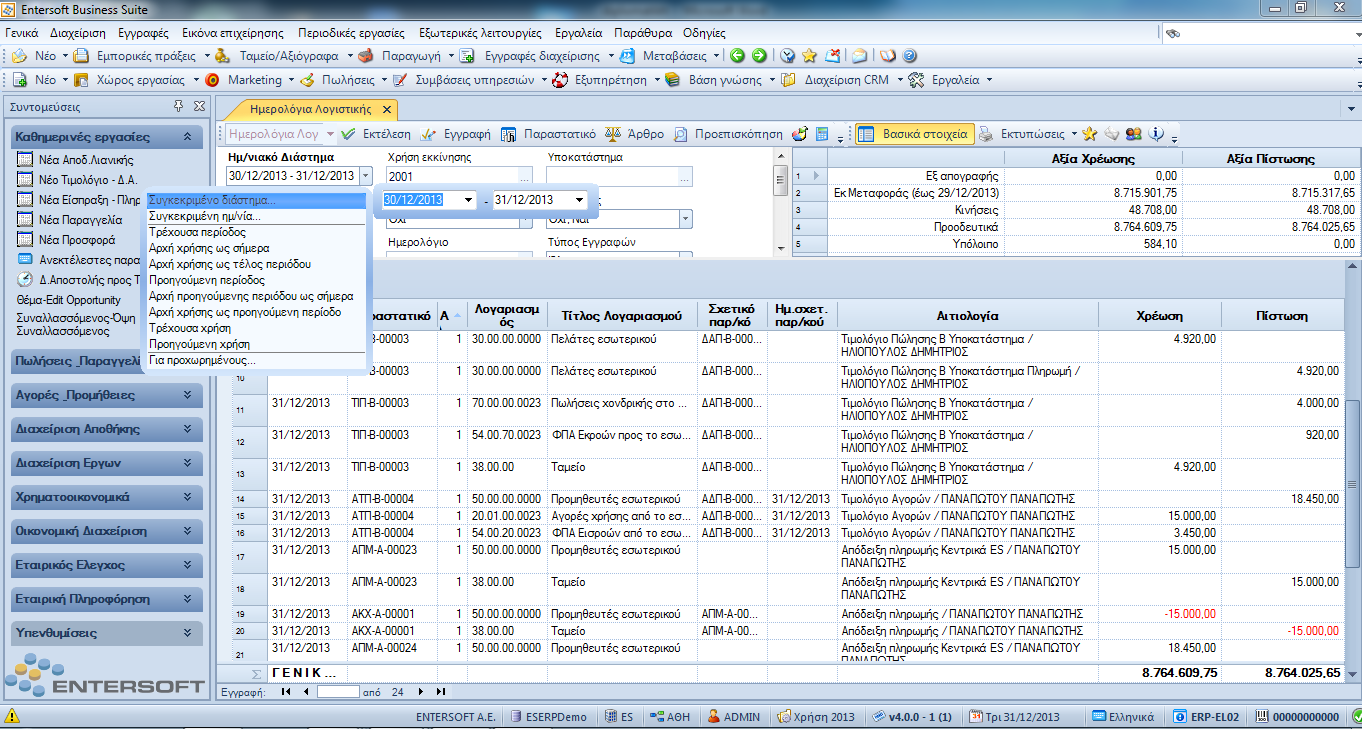The image size is (1362, 729).
Task: Go to next record arrow
Action: click(x=421, y=691)
